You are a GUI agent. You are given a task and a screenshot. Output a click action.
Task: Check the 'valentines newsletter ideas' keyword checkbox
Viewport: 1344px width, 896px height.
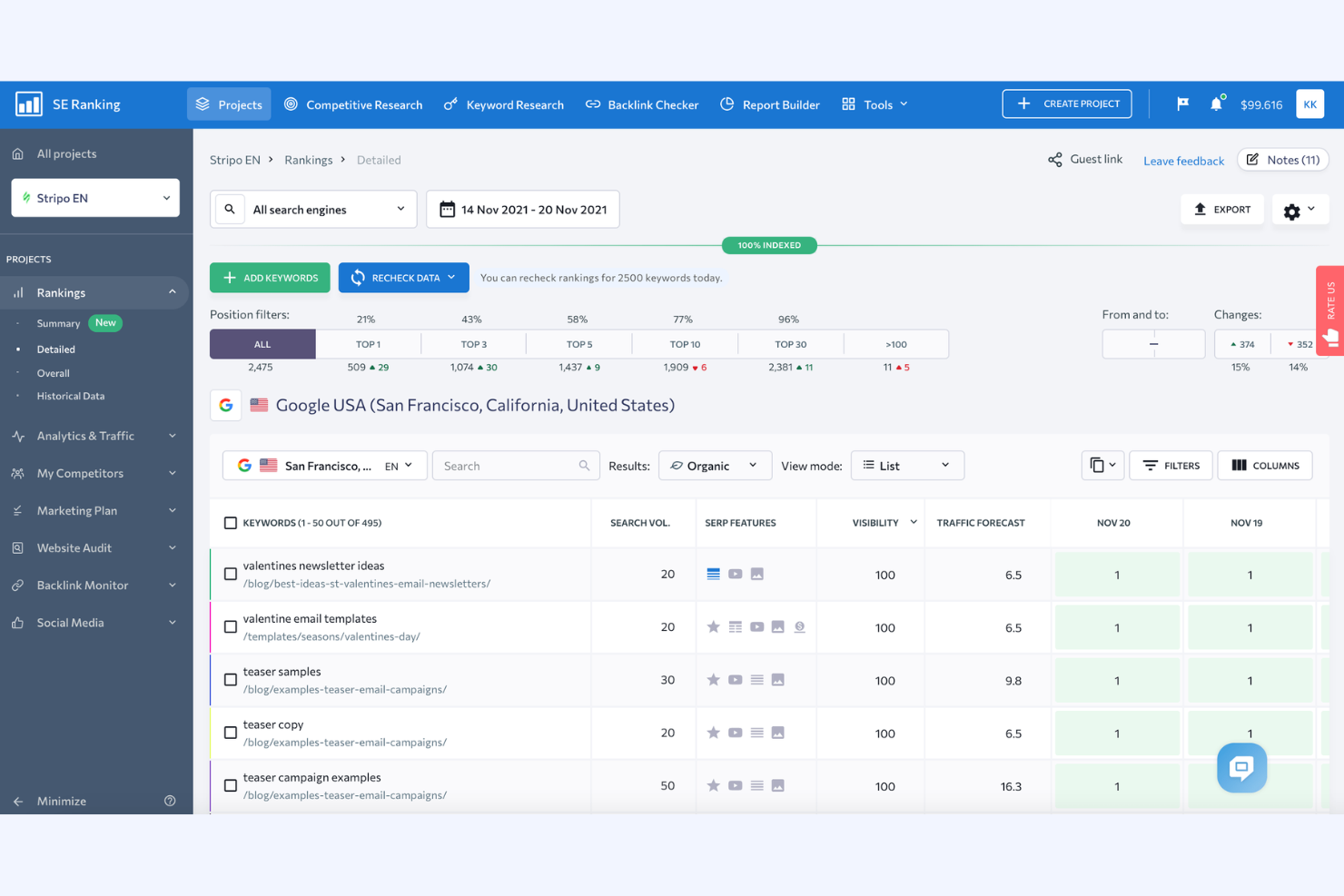[x=230, y=574]
